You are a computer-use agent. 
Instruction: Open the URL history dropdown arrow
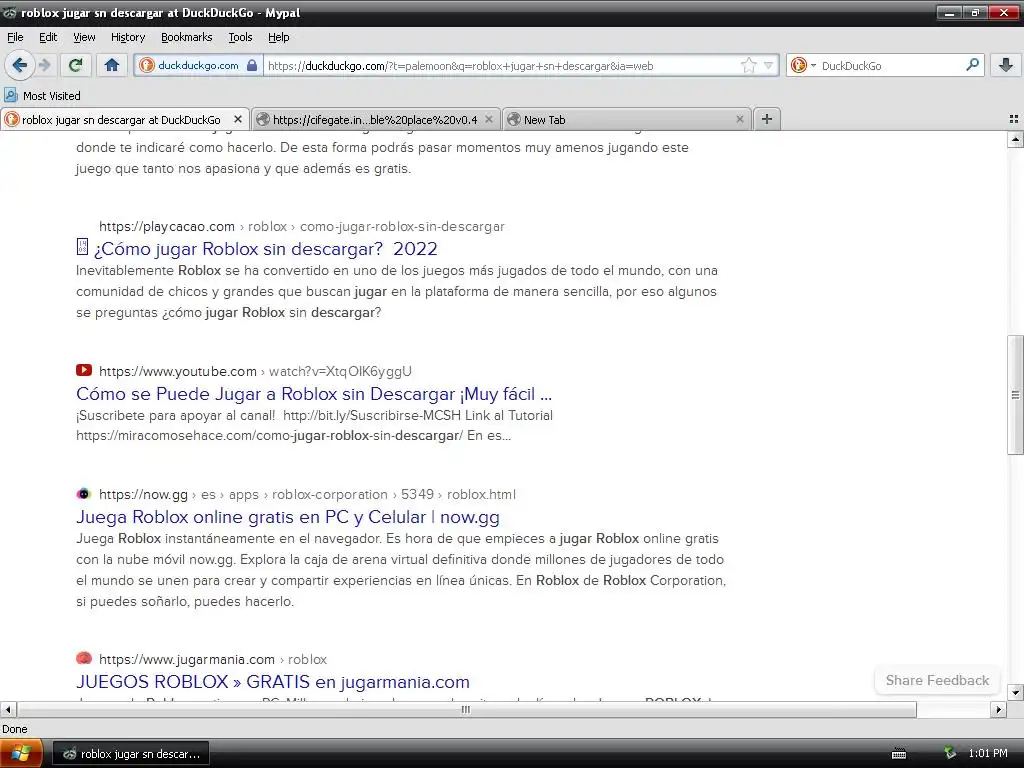769,65
